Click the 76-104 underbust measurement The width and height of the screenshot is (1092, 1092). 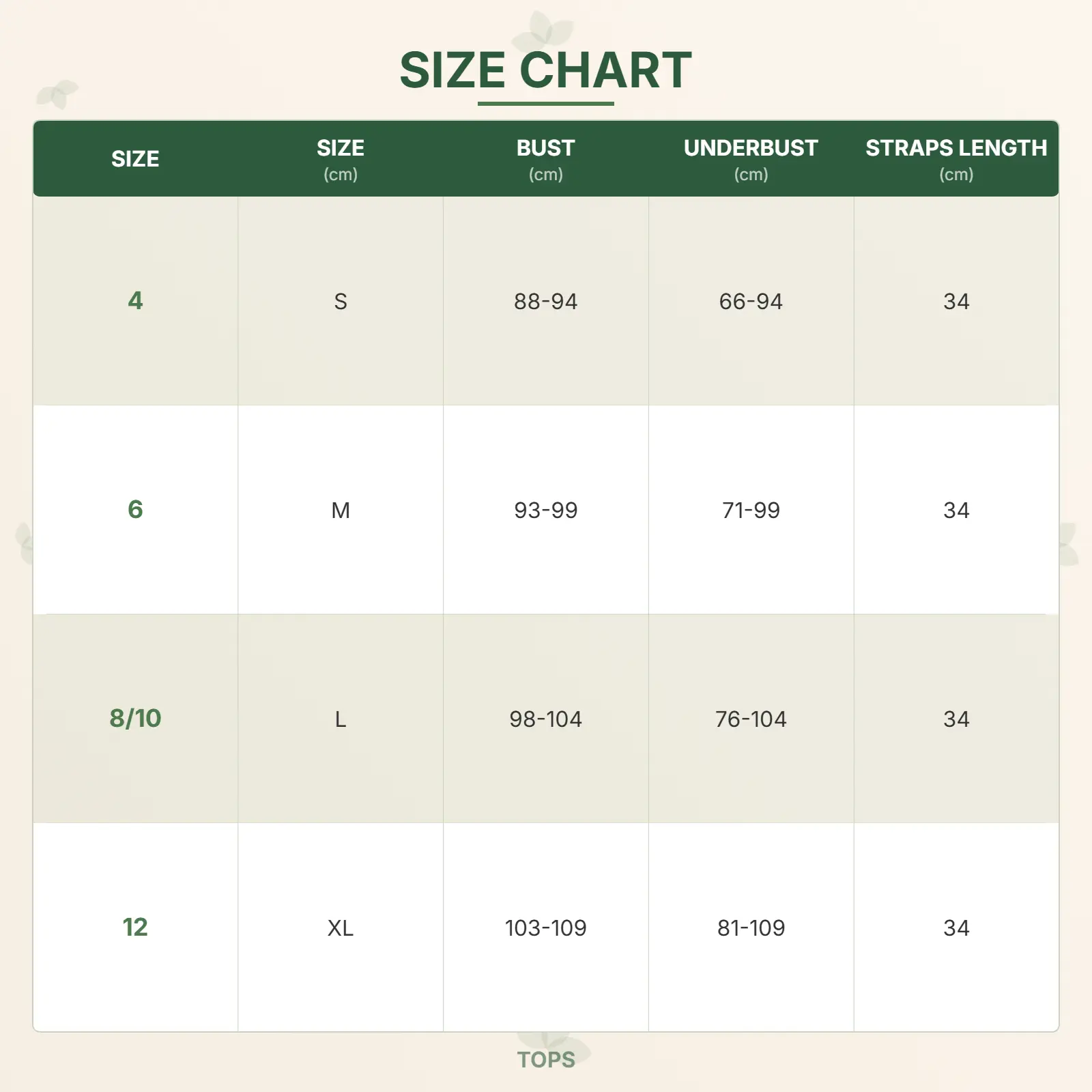[x=751, y=719]
